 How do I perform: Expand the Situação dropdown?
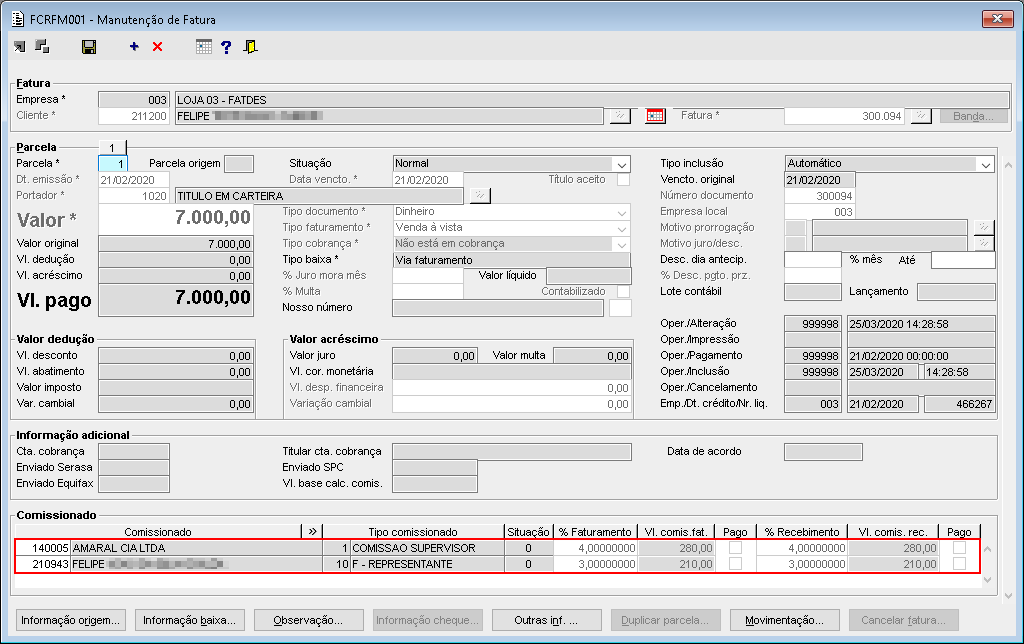click(x=621, y=164)
